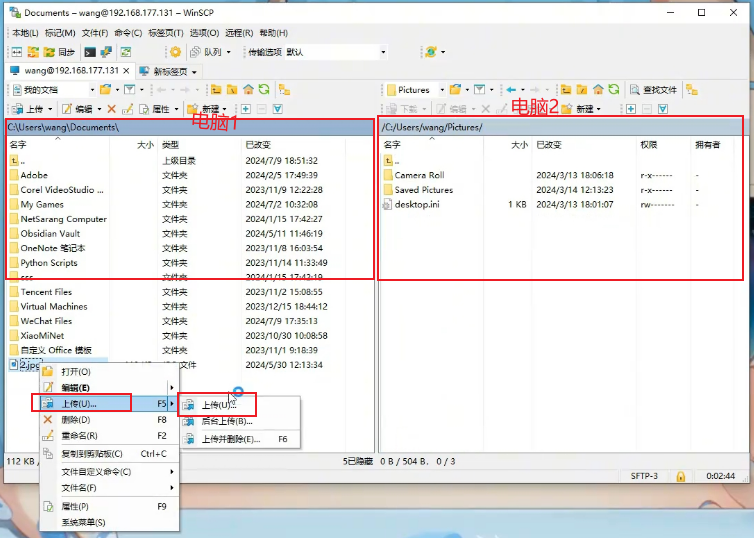Choose 打开(O) in the context menu
Image resolution: width=754 pixels, height=538 pixels.
coord(109,372)
